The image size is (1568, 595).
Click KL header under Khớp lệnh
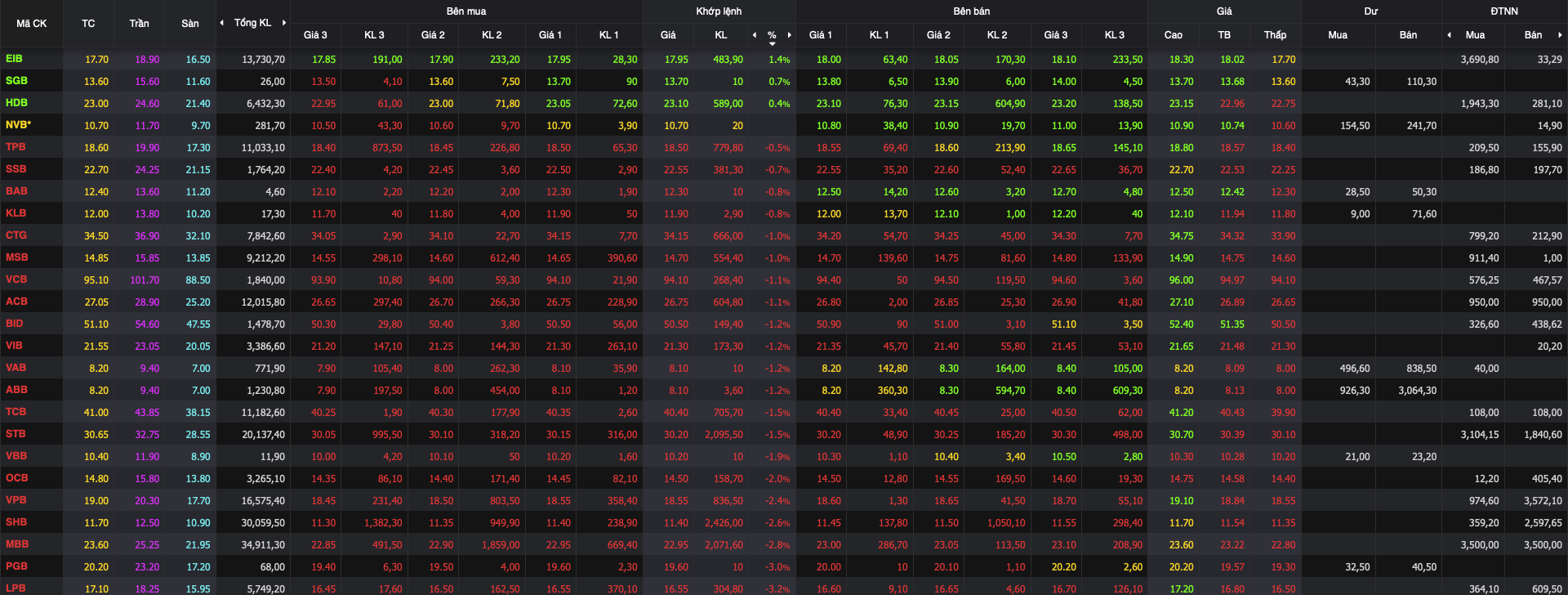tap(721, 35)
